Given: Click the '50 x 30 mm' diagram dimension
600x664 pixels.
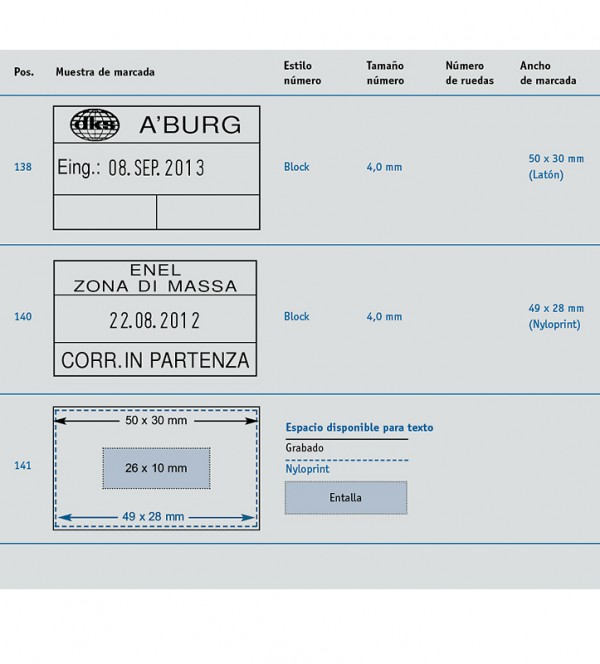Looking at the screenshot, I should [156, 421].
